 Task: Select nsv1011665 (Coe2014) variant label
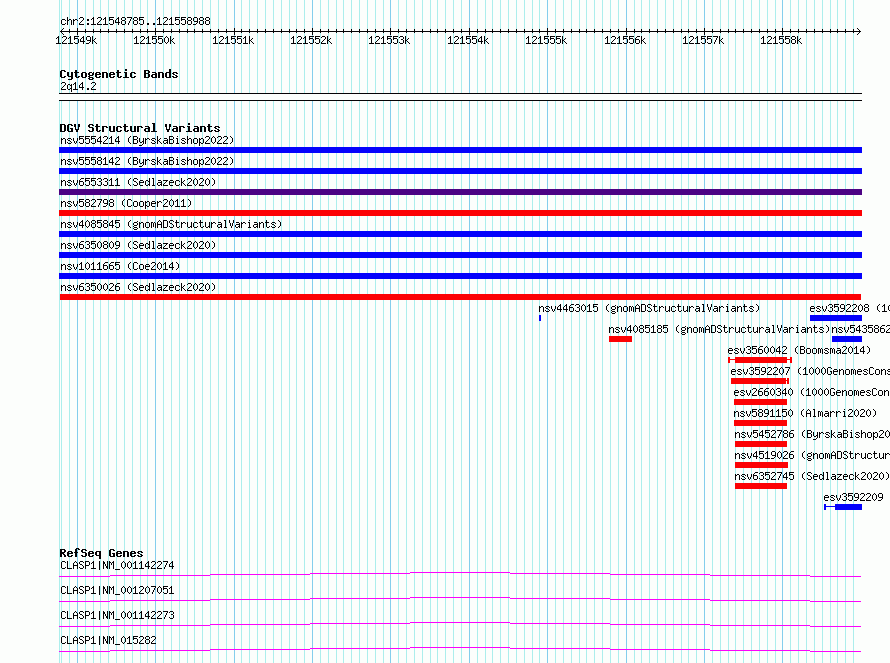(120, 266)
